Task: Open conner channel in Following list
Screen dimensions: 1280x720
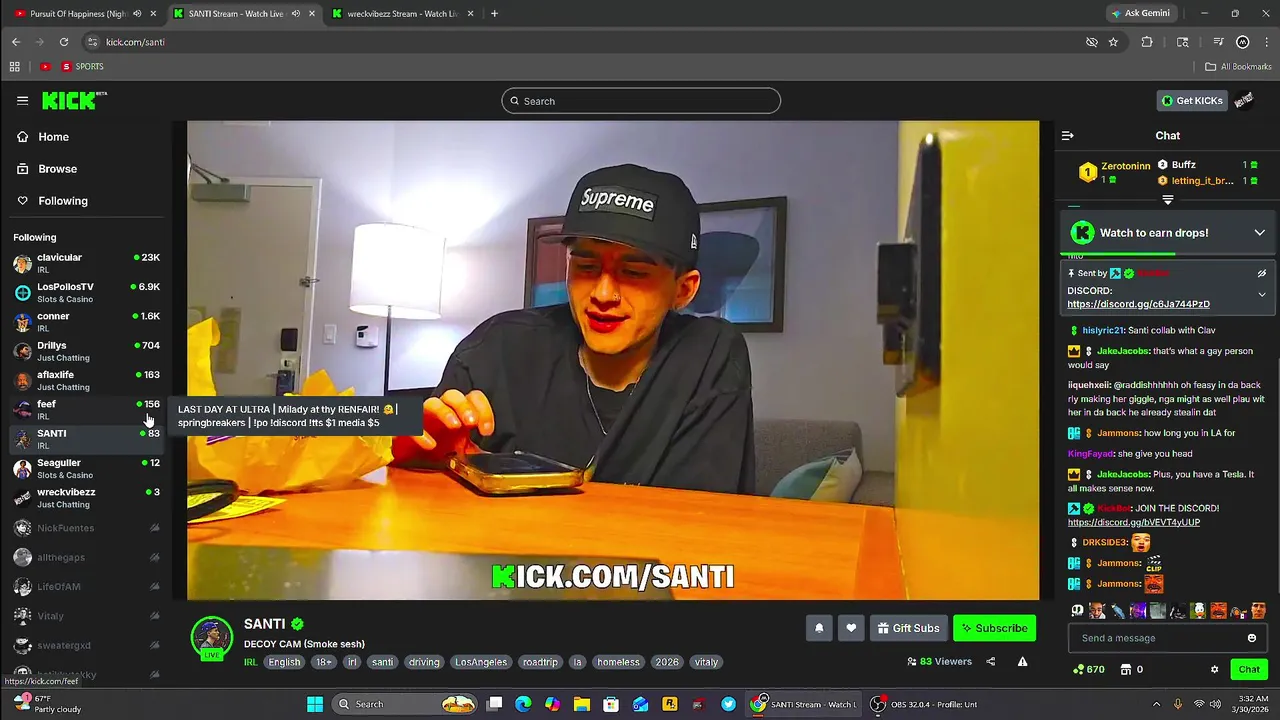Action: 86,322
